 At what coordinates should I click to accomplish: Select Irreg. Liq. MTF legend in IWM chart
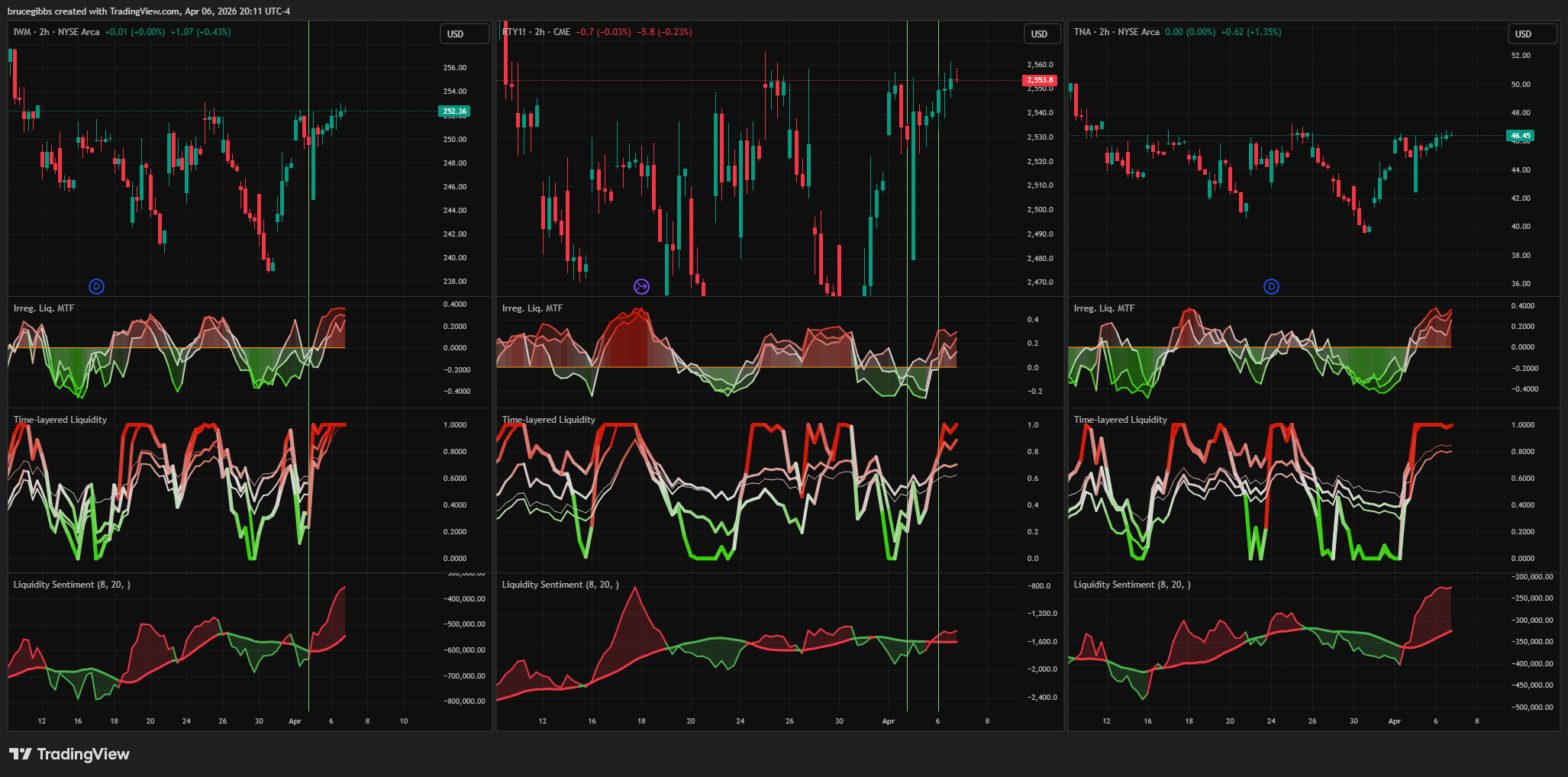(x=44, y=308)
